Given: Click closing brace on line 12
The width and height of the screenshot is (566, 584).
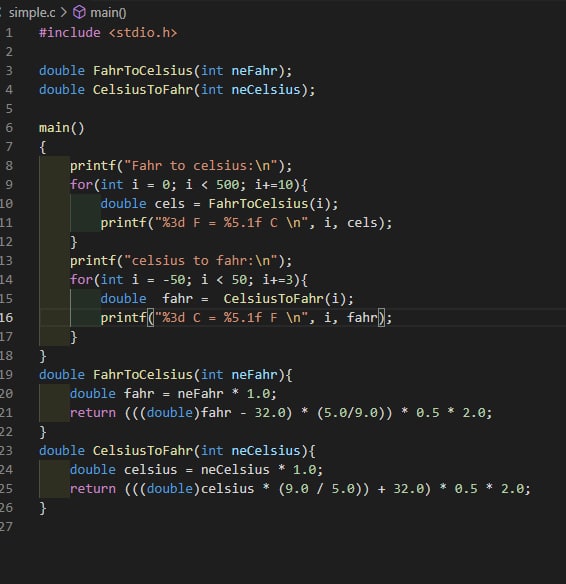Looking at the screenshot, I should (74, 242).
